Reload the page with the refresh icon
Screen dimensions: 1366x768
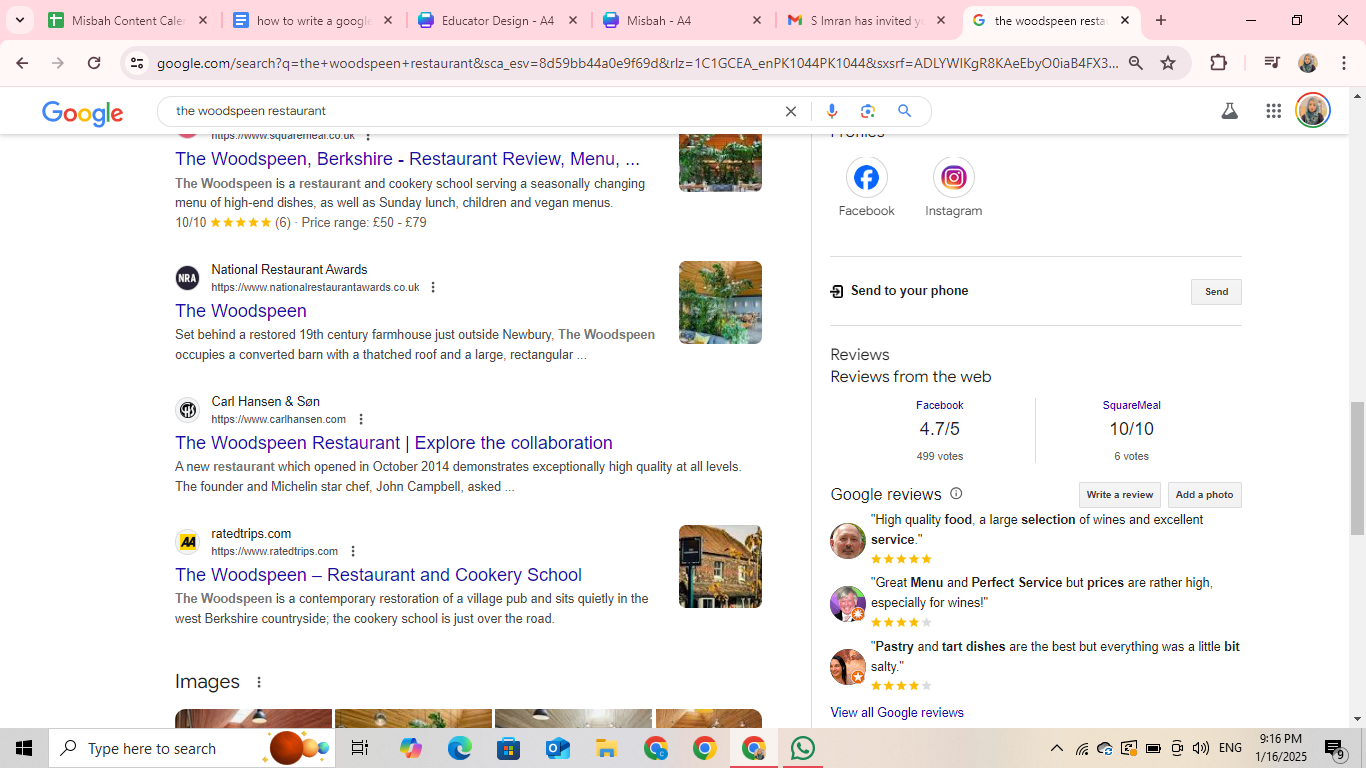pos(94,63)
